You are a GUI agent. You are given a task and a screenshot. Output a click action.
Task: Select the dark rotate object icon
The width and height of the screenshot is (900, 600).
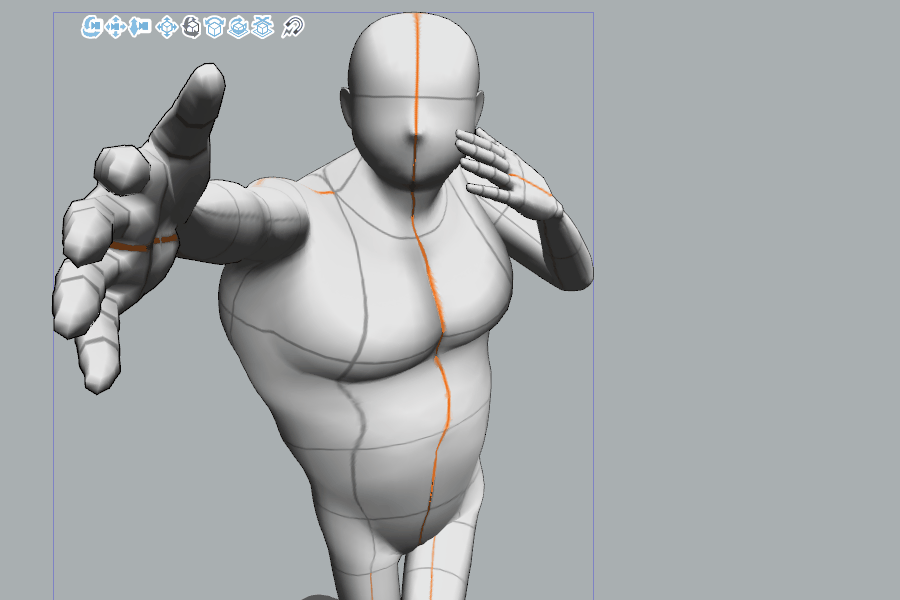[190, 27]
